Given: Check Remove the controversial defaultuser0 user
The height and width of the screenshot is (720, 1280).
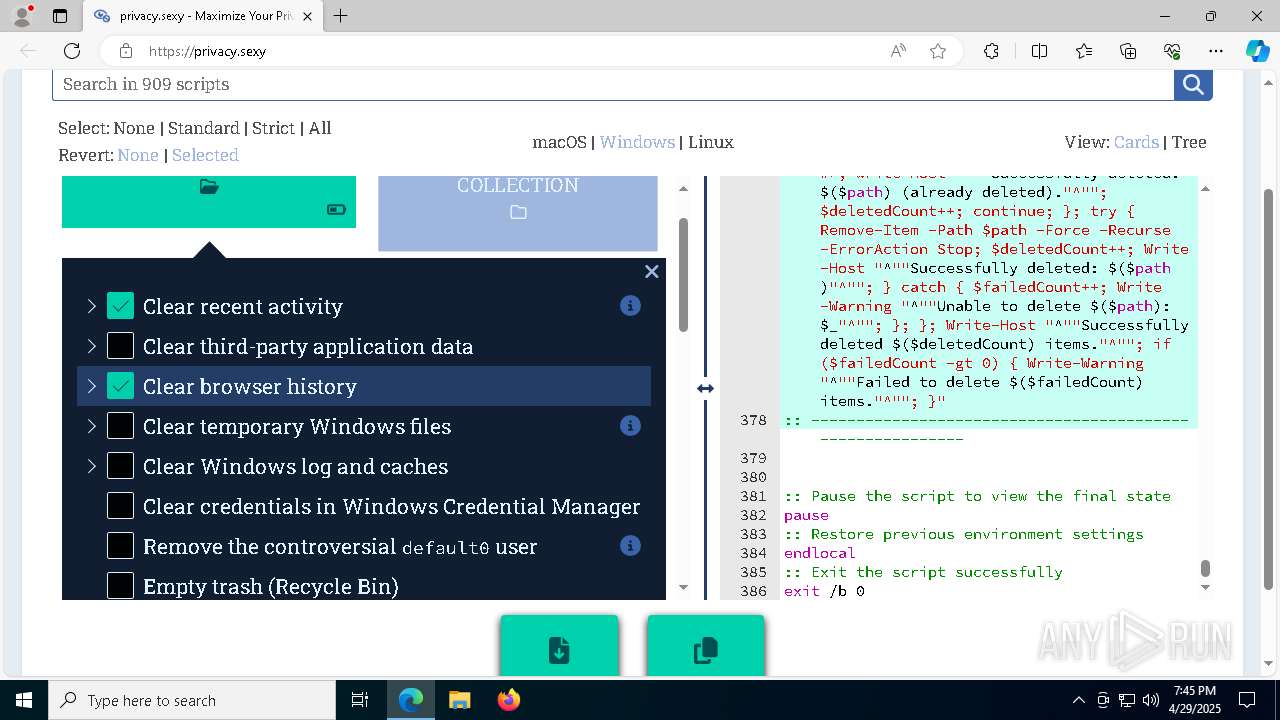Looking at the screenshot, I should [120, 546].
